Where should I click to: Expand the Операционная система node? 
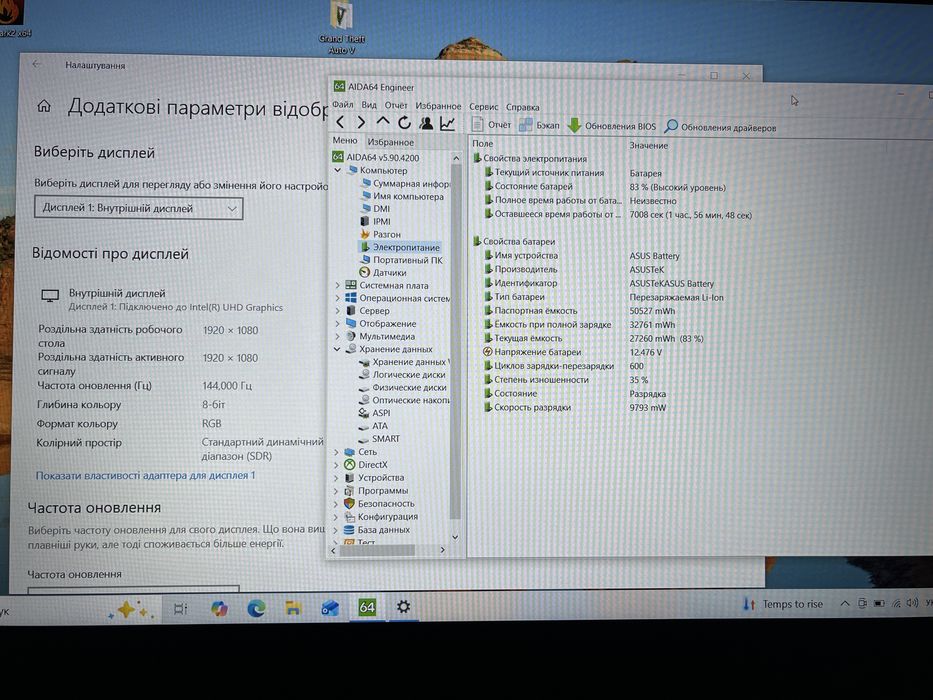click(337, 298)
